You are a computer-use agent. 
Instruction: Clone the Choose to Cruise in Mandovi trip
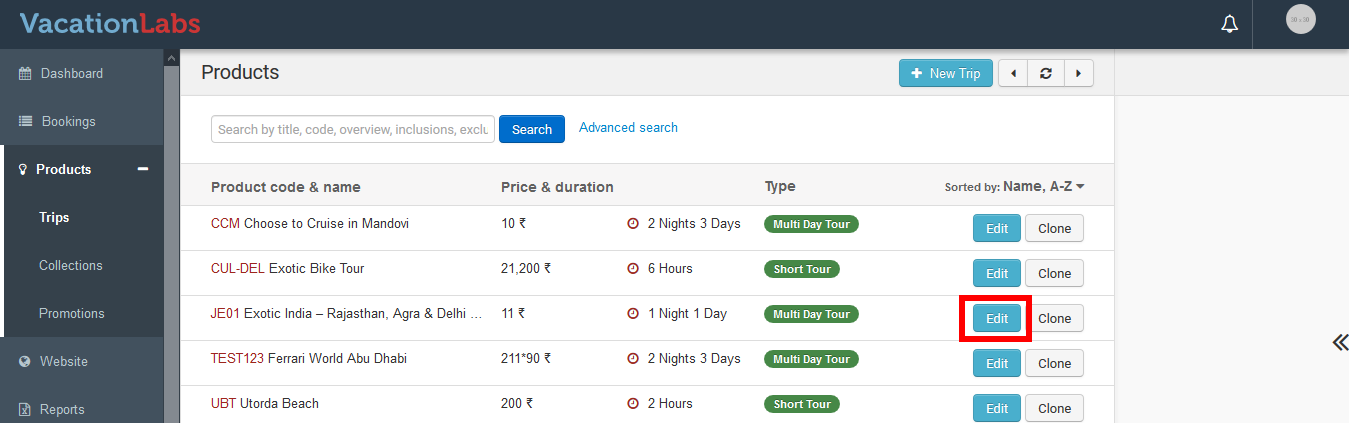point(1054,228)
